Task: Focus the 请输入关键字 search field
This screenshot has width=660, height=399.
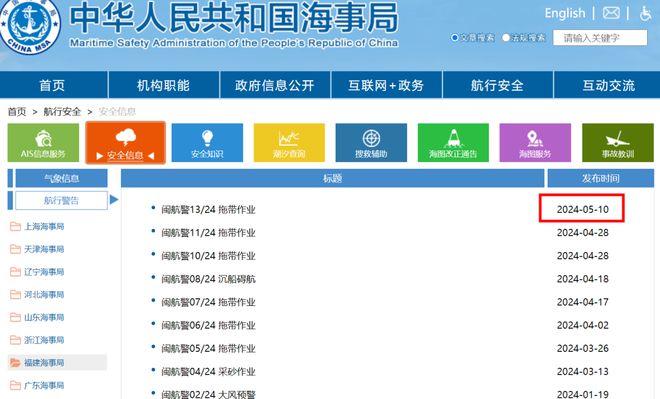Action: [600, 38]
